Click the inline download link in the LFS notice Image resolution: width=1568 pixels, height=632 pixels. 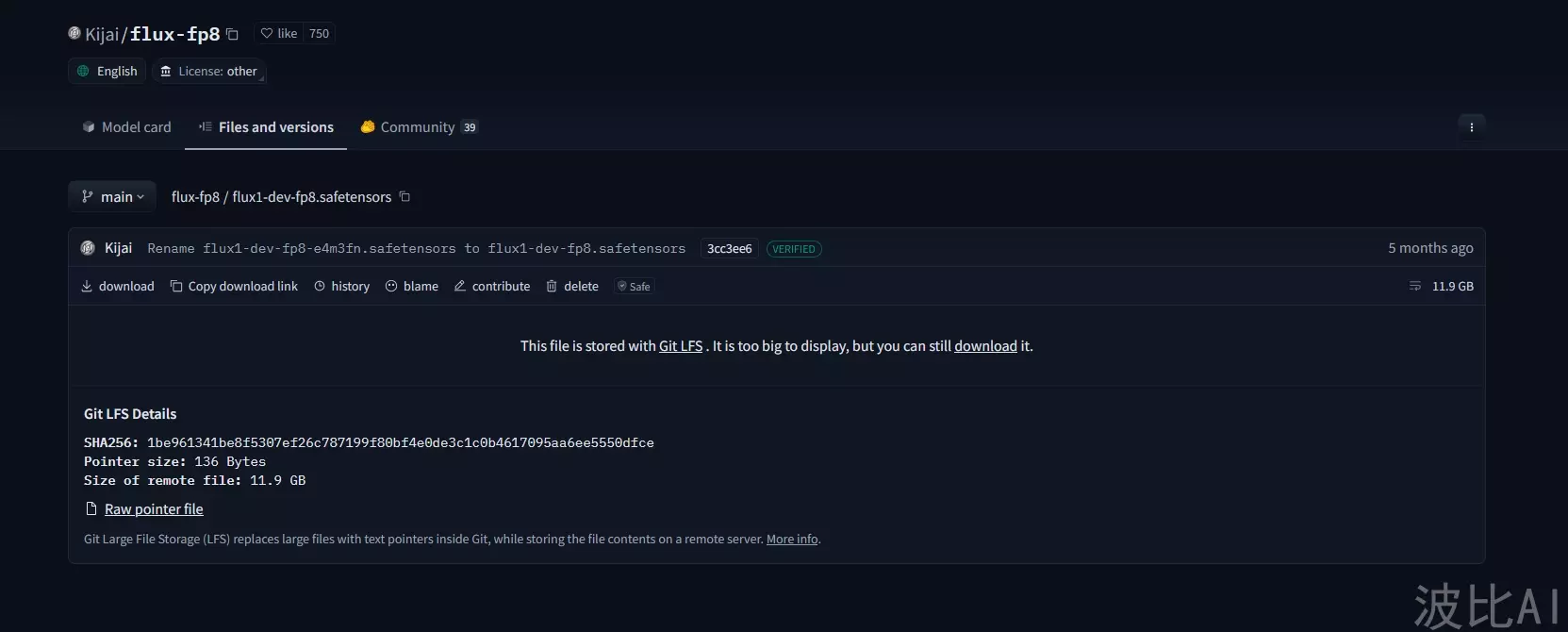tap(985, 346)
